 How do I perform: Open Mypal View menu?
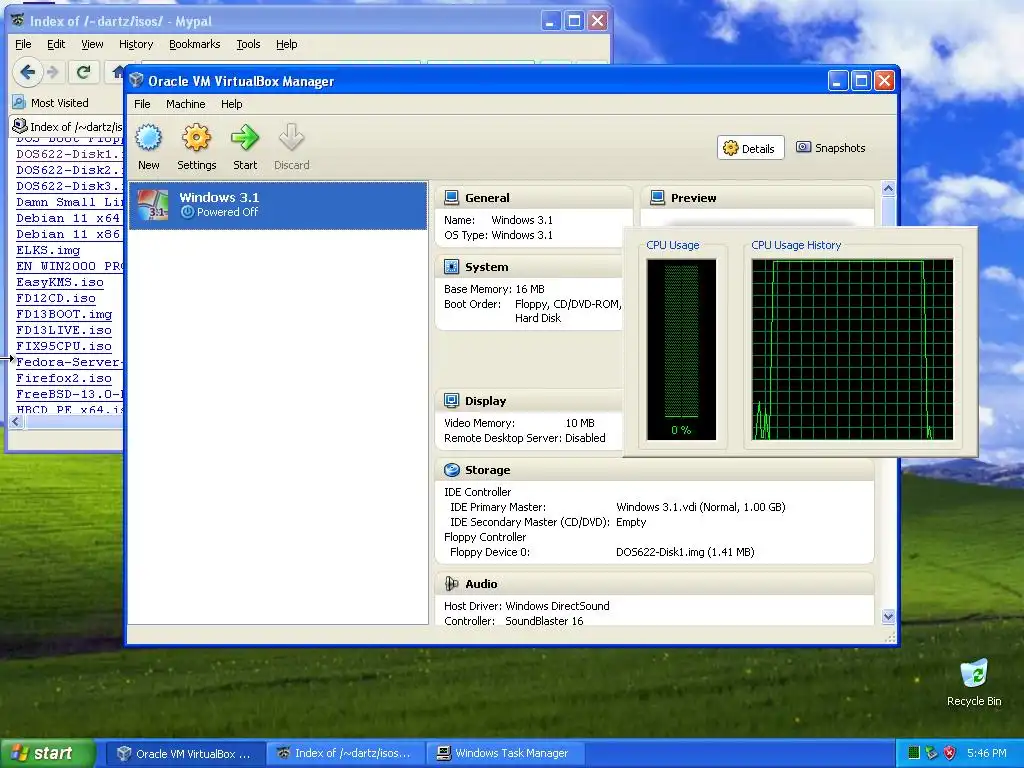(92, 44)
